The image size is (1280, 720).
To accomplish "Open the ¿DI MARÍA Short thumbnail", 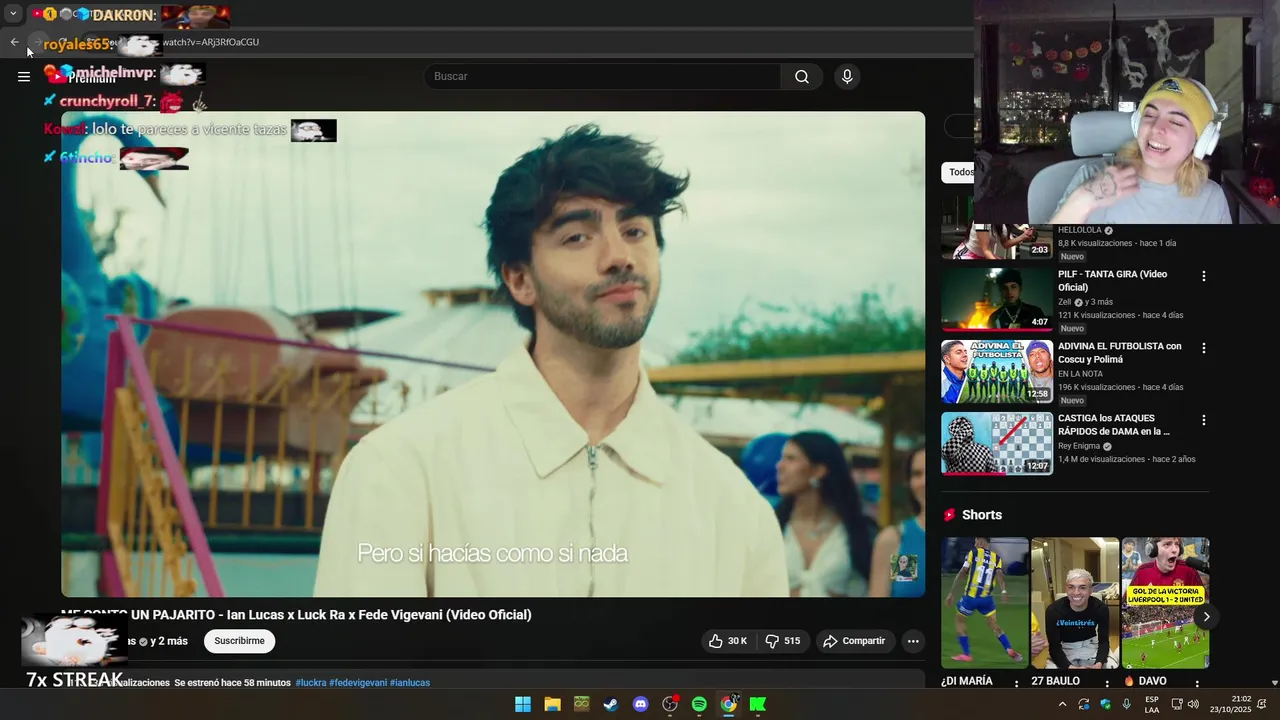I will pyautogui.click(x=985, y=603).
